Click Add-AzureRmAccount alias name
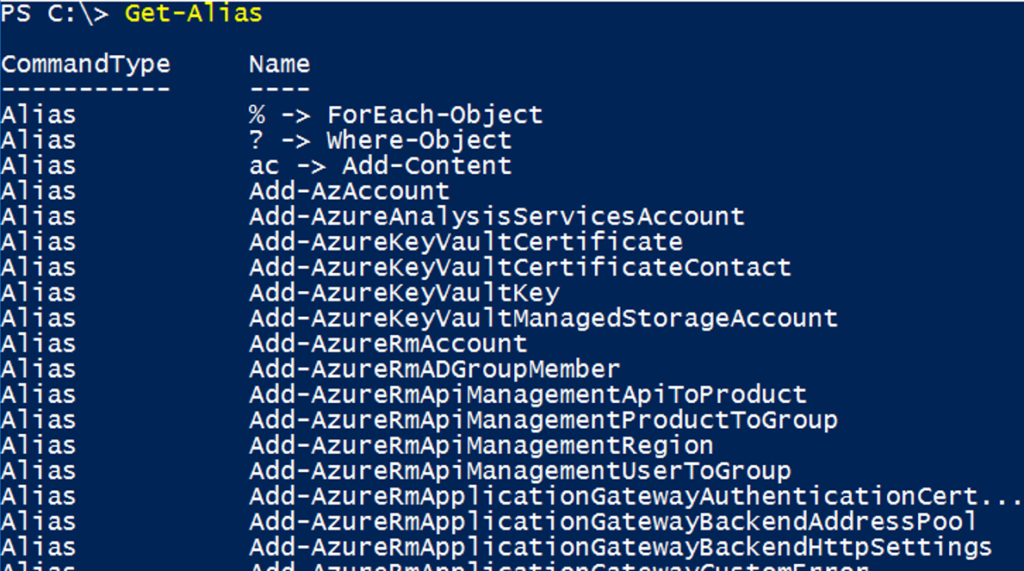This screenshot has height=571, width=1024. pos(388,344)
